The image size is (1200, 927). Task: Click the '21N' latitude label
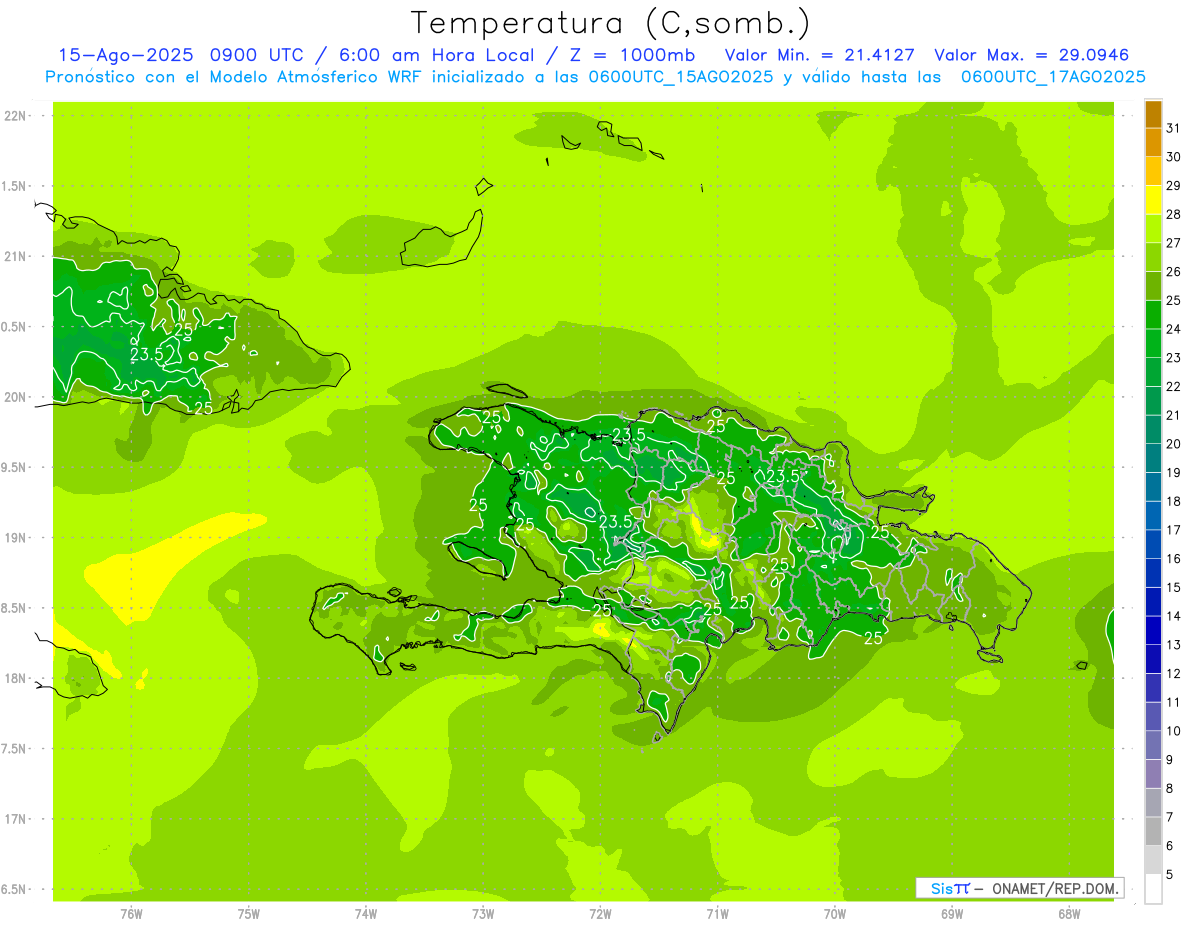coord(16,257)
